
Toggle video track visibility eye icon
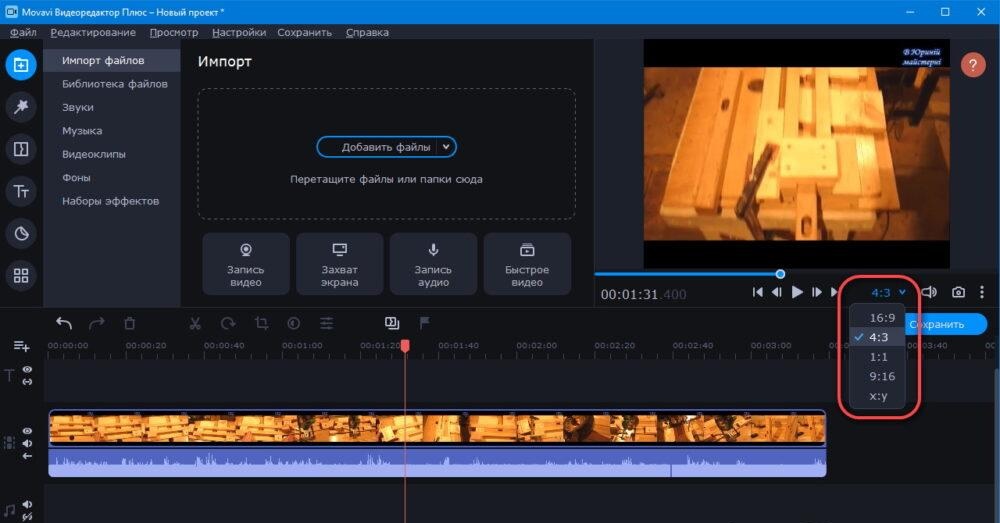tap(28, 431)
